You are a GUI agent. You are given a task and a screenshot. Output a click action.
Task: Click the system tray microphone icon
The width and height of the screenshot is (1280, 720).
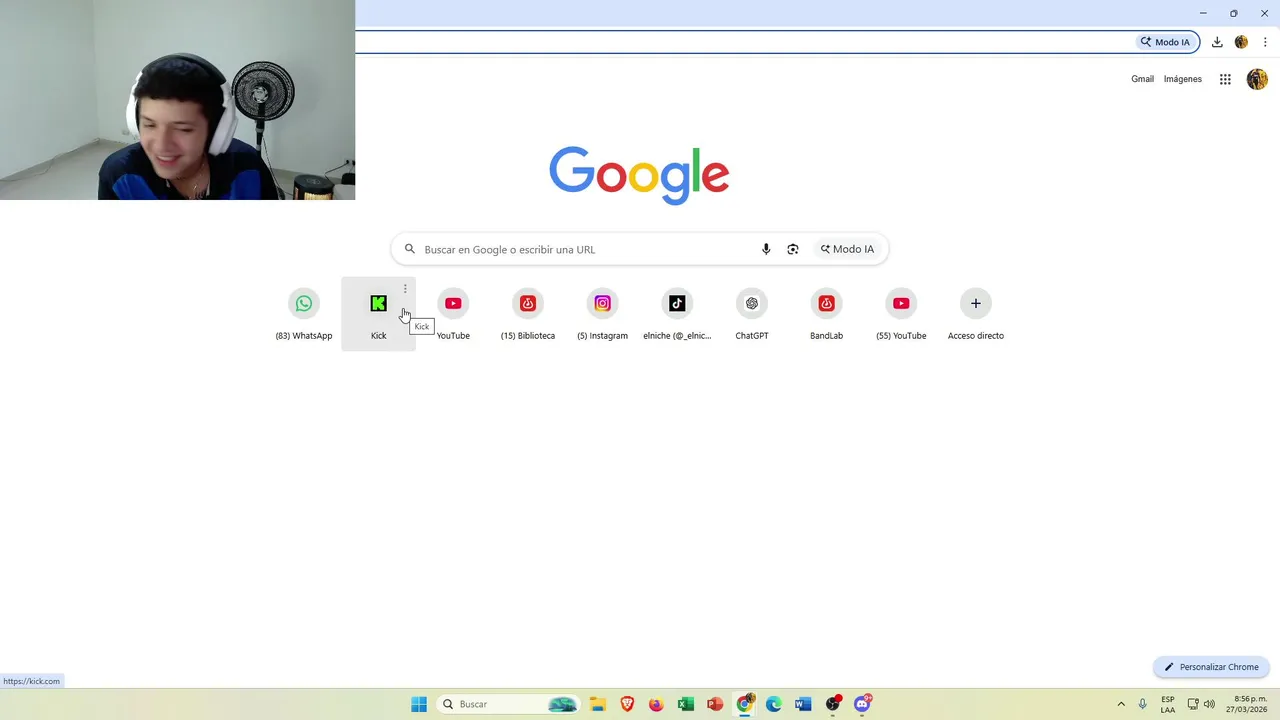(1143, 704)
